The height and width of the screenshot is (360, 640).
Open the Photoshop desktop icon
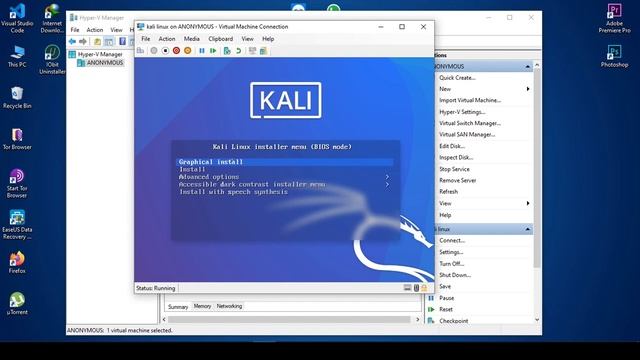(614, 56)
